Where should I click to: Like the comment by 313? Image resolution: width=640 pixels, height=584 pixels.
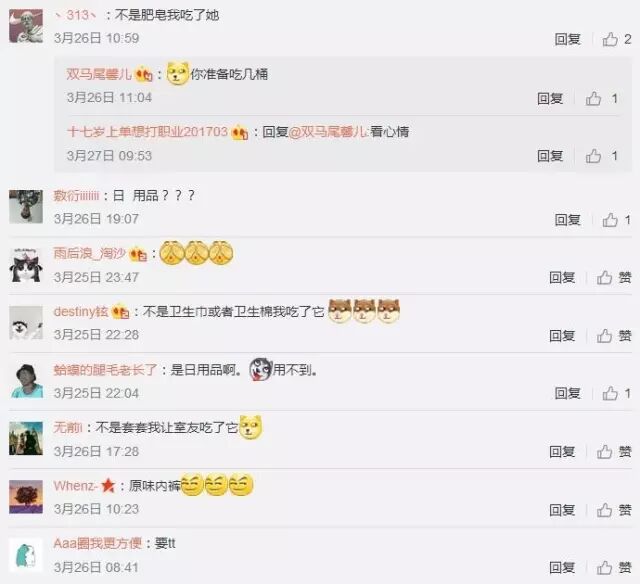(610, 39)
